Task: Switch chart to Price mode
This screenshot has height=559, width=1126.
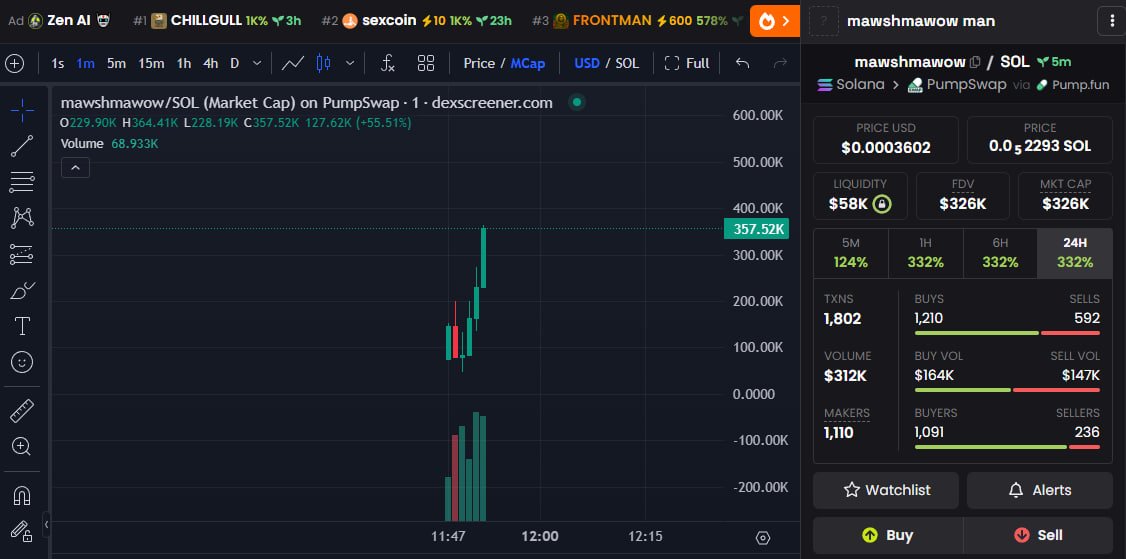Action: [x=479, y=63]
